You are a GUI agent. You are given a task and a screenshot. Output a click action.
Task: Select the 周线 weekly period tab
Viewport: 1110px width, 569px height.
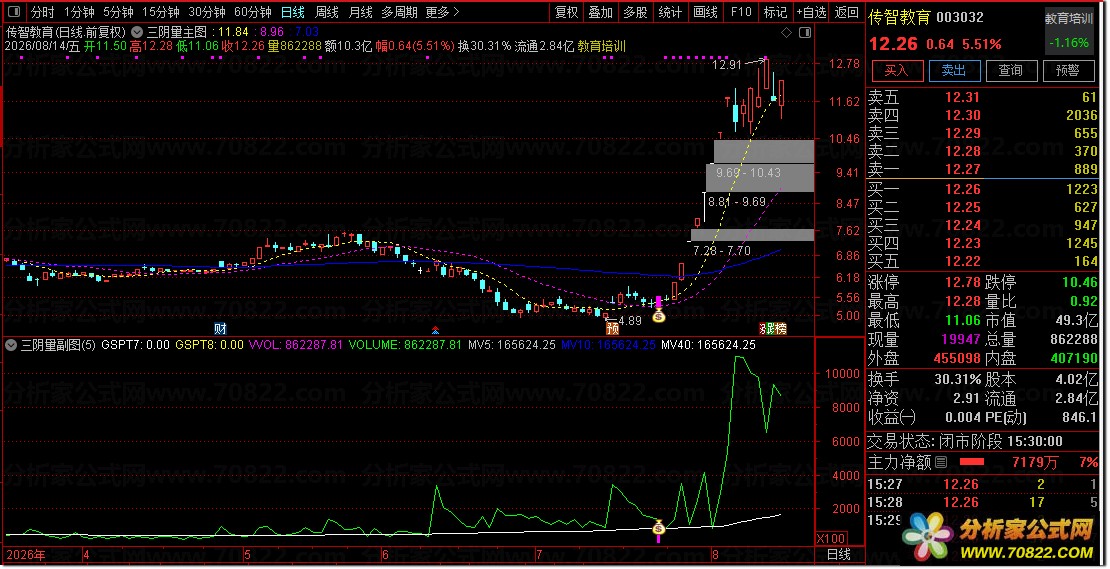(326, 12)
